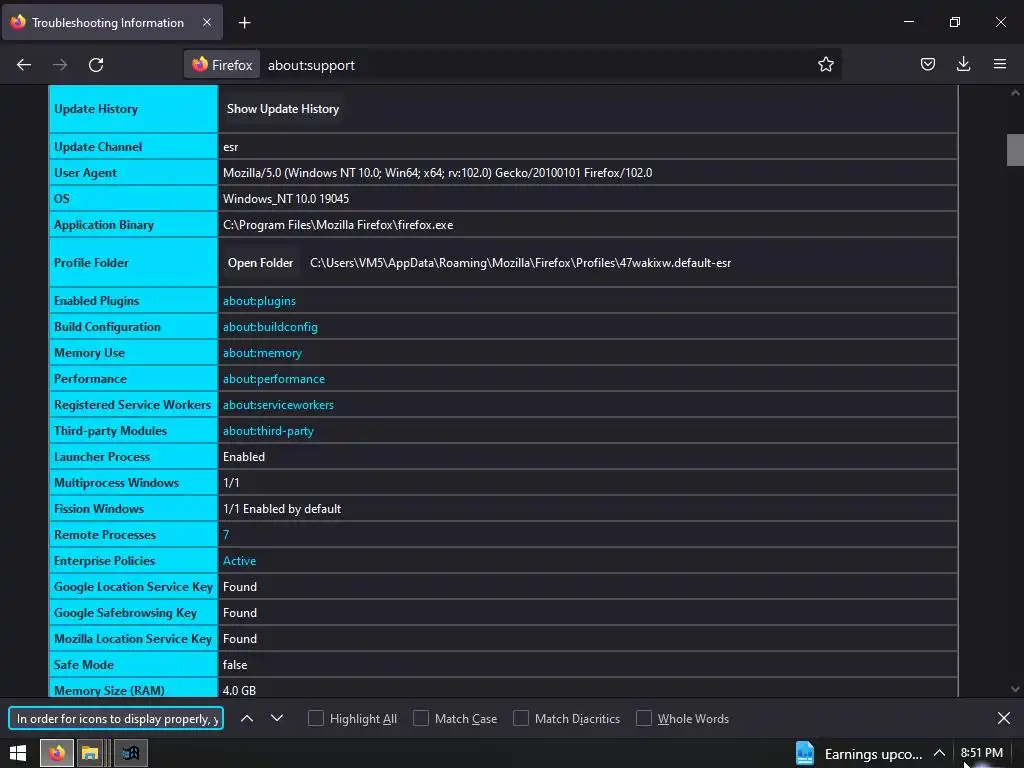Screen dimensions: 1024x768
Task: Click the Firefox identity badge in address bar
Action: [x=222, y=65]
